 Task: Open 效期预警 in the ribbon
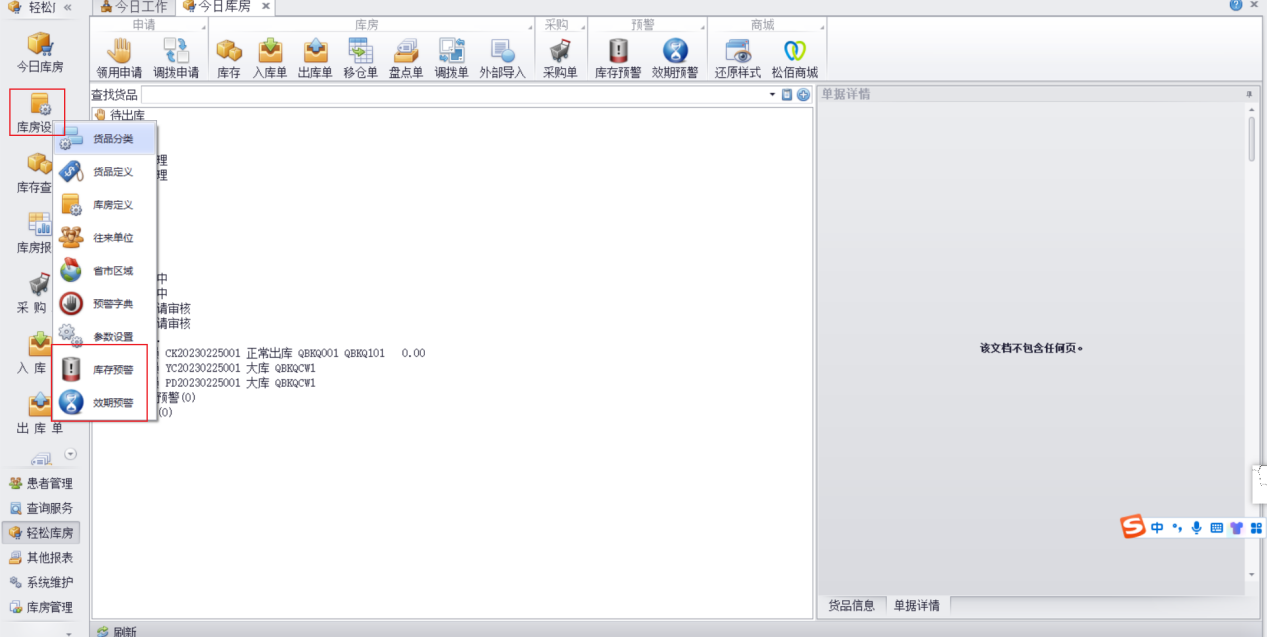click(675, 58)
